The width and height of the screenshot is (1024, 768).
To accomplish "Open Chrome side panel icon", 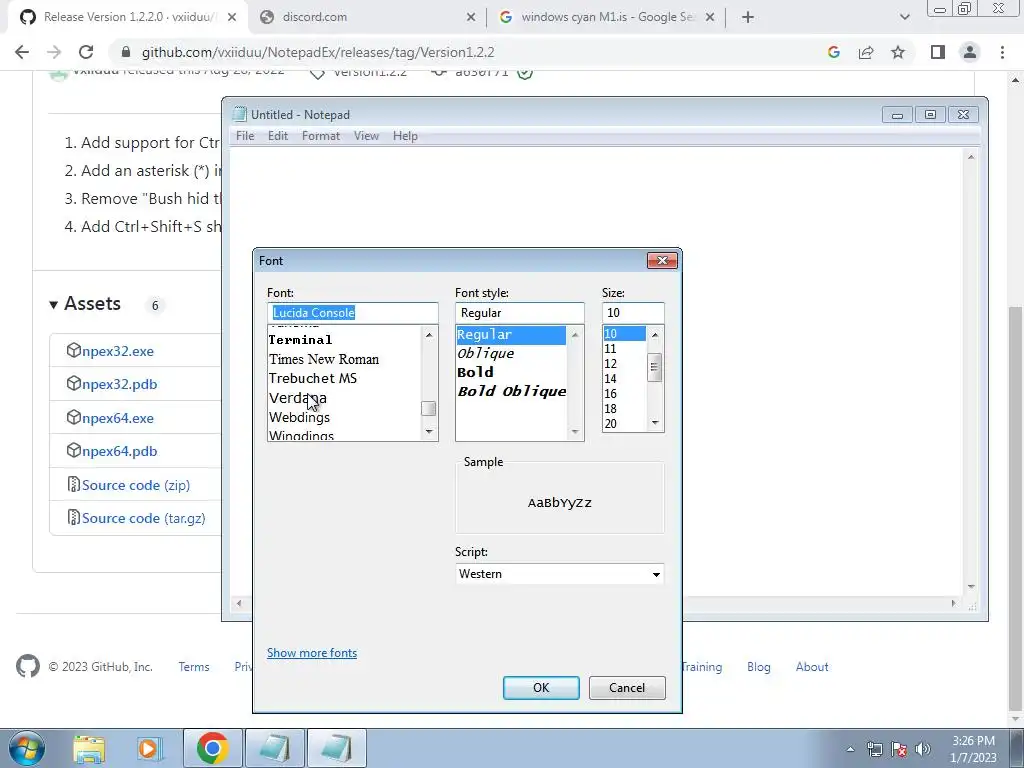I will [938, 52].
